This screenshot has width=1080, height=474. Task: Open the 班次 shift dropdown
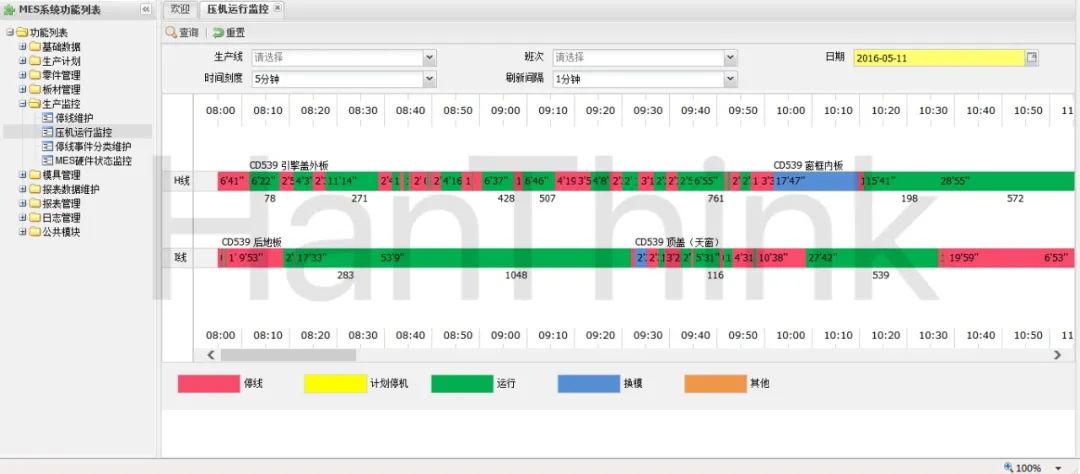pos(730,58)
